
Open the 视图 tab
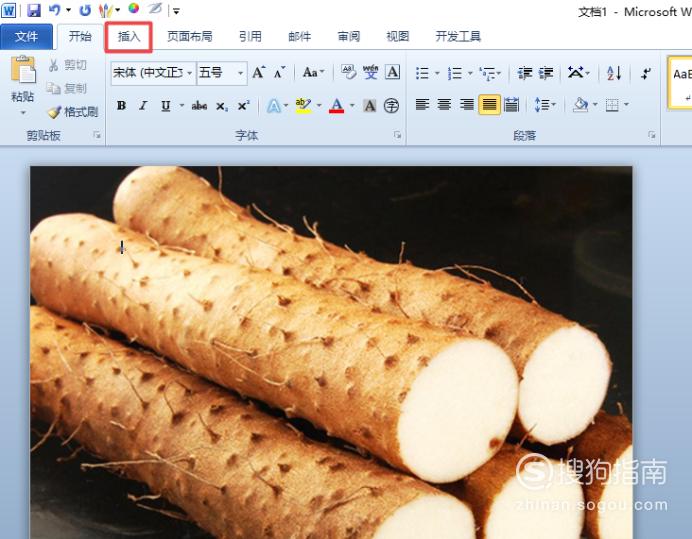pyautogui.click(x=398, y=37)
